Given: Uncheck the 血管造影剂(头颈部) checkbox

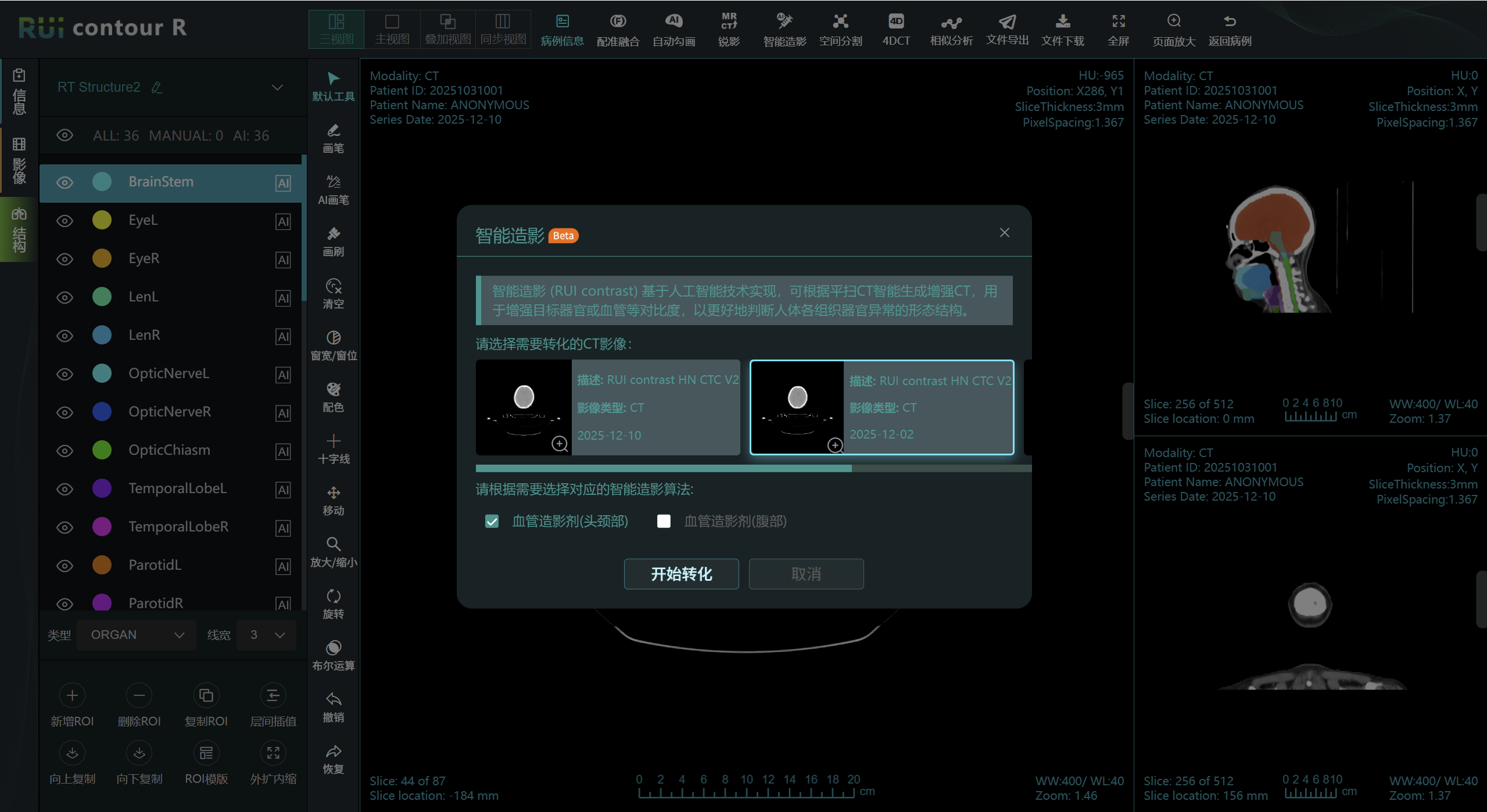Looking at the screenshot, I should pyautogui.click(x=492, y=521).
